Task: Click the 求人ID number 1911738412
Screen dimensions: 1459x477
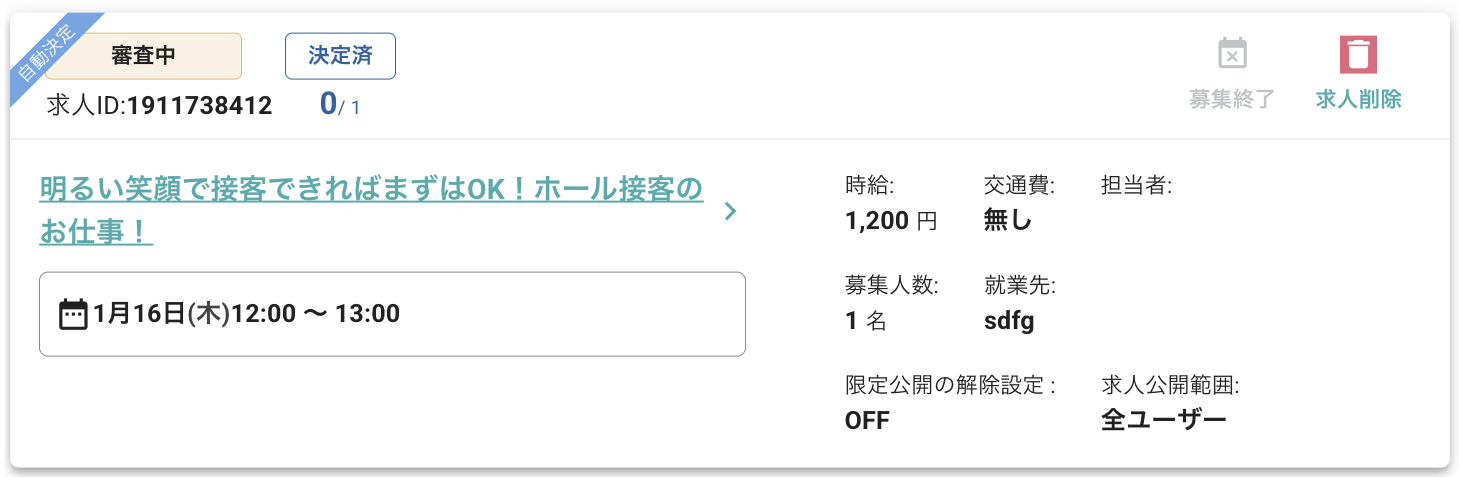Action: point(198,106)
